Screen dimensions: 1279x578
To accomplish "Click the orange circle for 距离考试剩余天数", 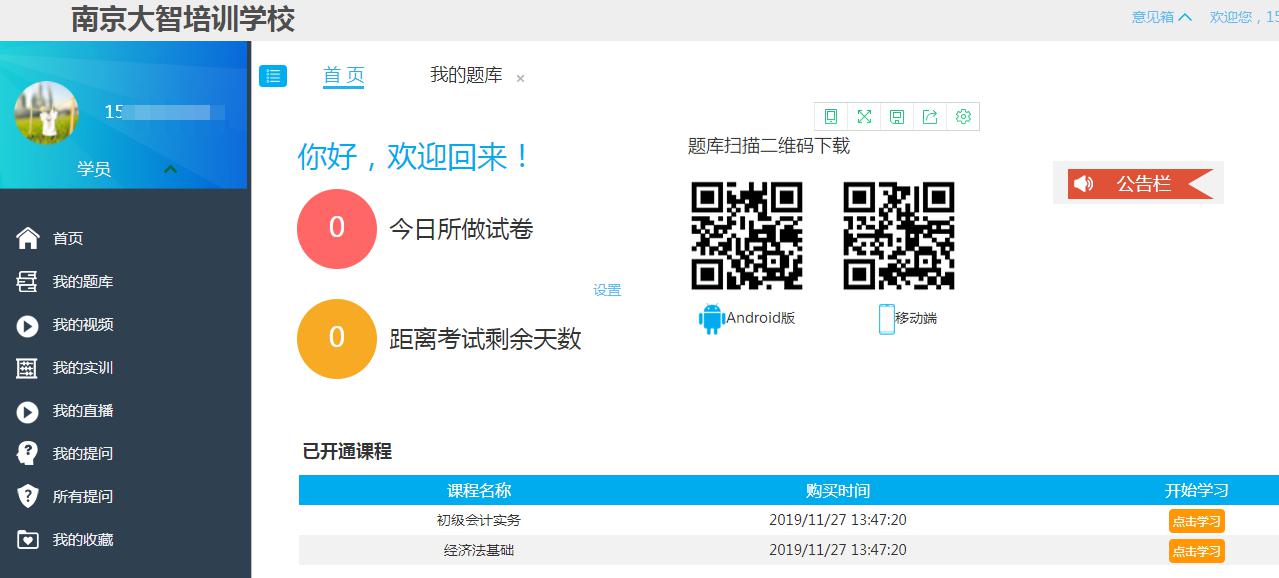I will tap(337, 339).
